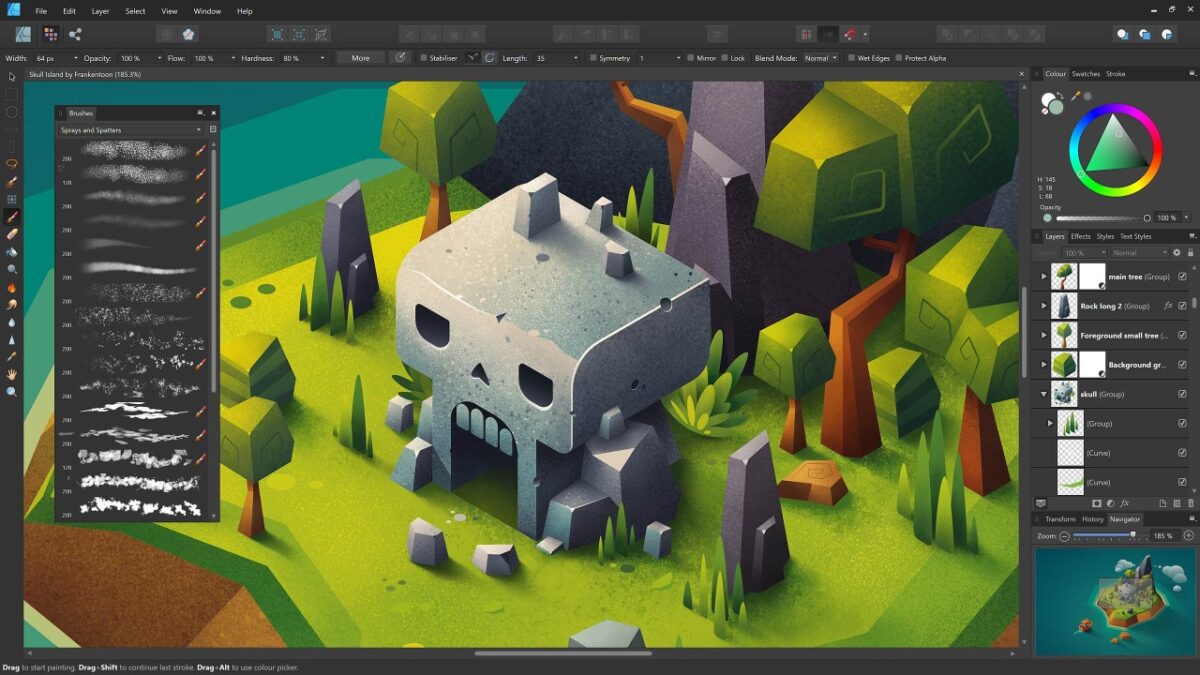Turn on Wet Edges checkbox

pyautogui.click(x=851, y=58)
